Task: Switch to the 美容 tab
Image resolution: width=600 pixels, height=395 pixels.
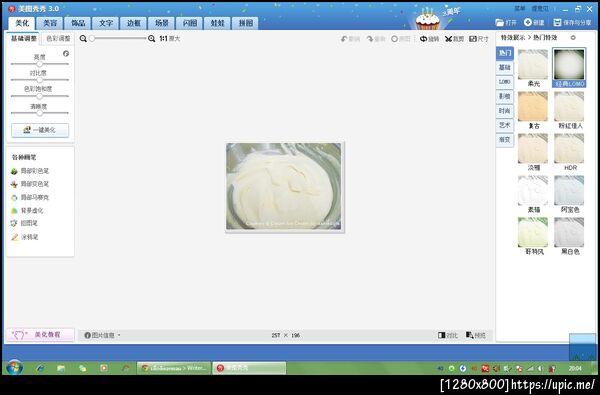Action: click(x=50, y=23)
